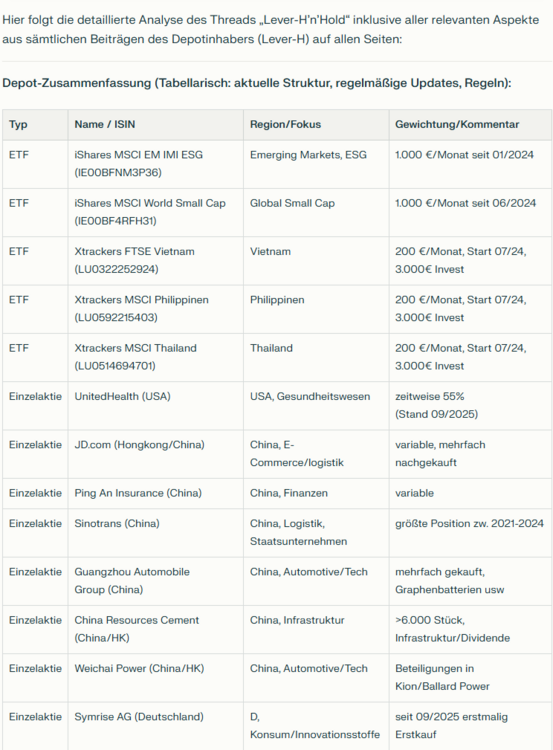Click the 'Vietnam' region cell
Image resolution: width=553 pixels, height=750 pixels.
316,261
